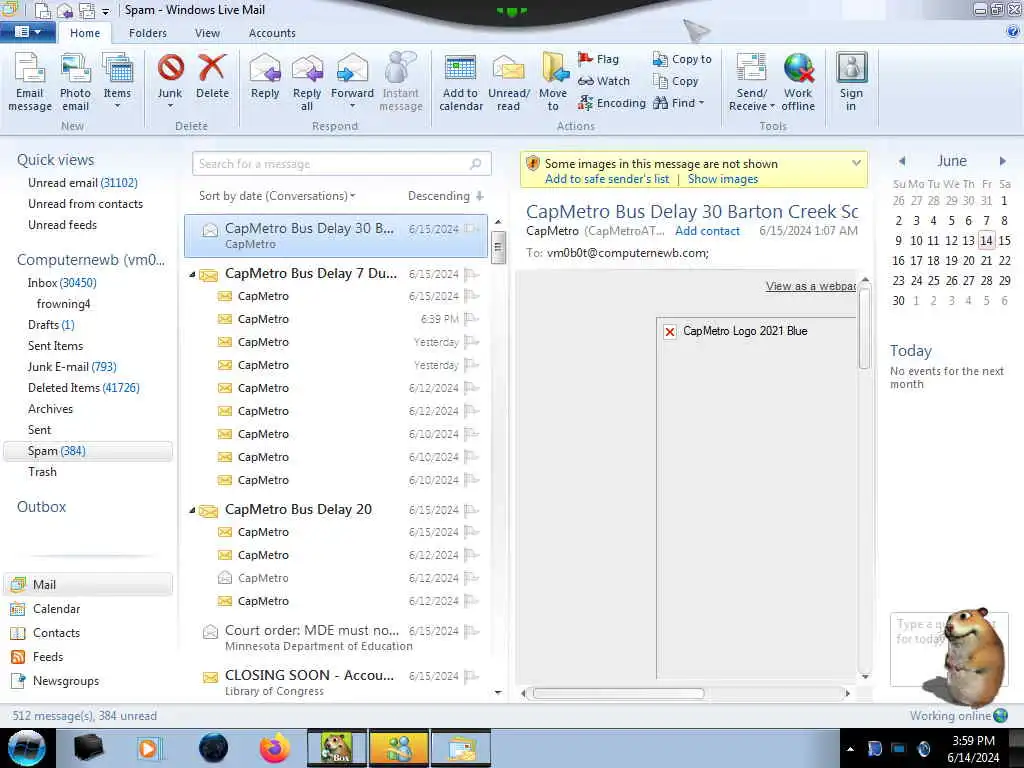The image size is (1024, 768).
Task: Open the View ribbon tab
Action: tap(207, 33)
